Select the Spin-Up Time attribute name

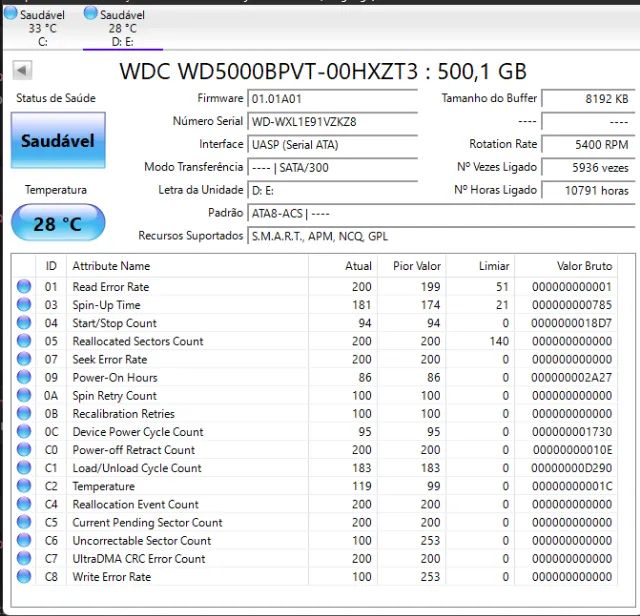[107, 305]
